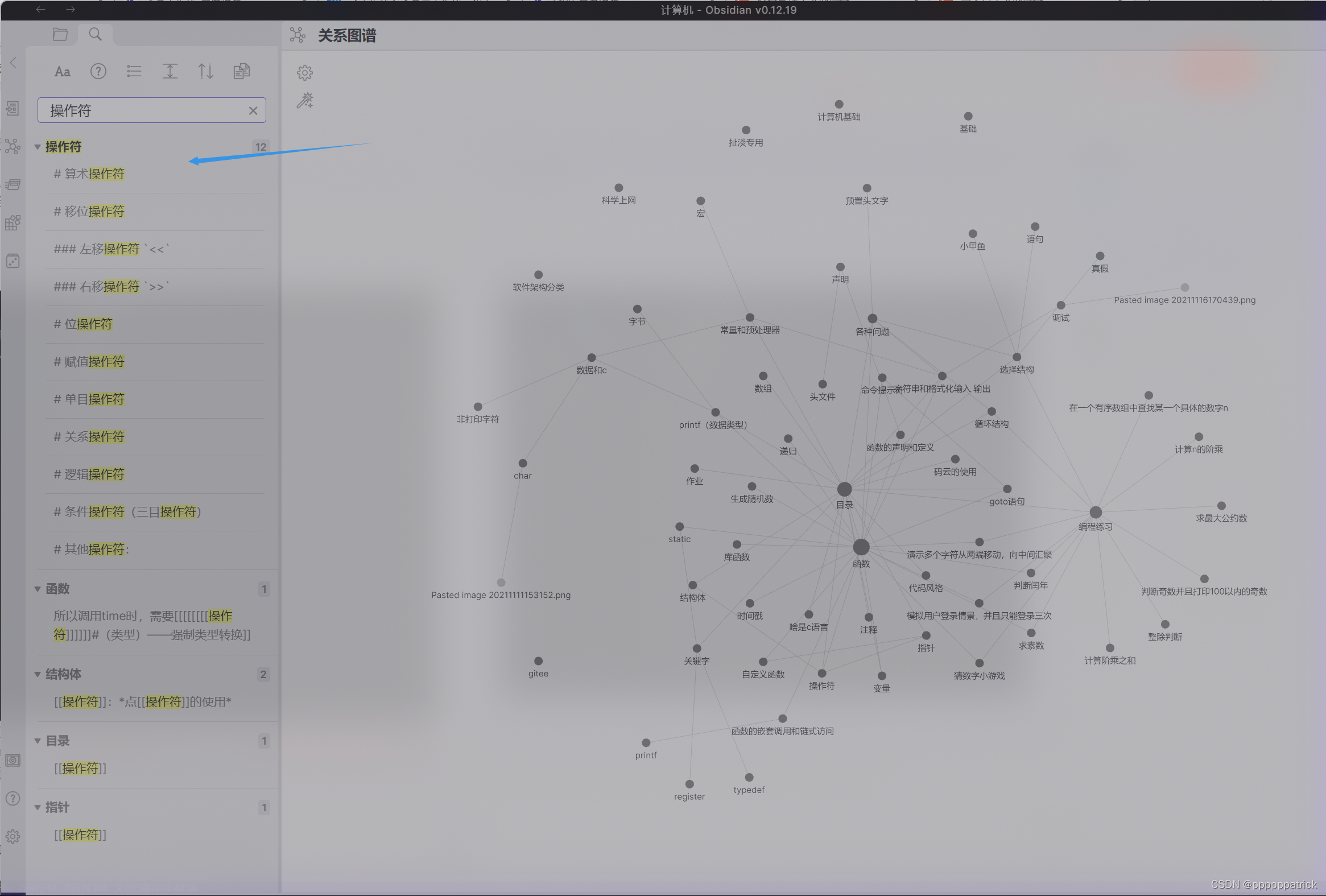Open graph settings gear in graph pane
Screen dimensions: 1326x896
click(x=305, y=72)
